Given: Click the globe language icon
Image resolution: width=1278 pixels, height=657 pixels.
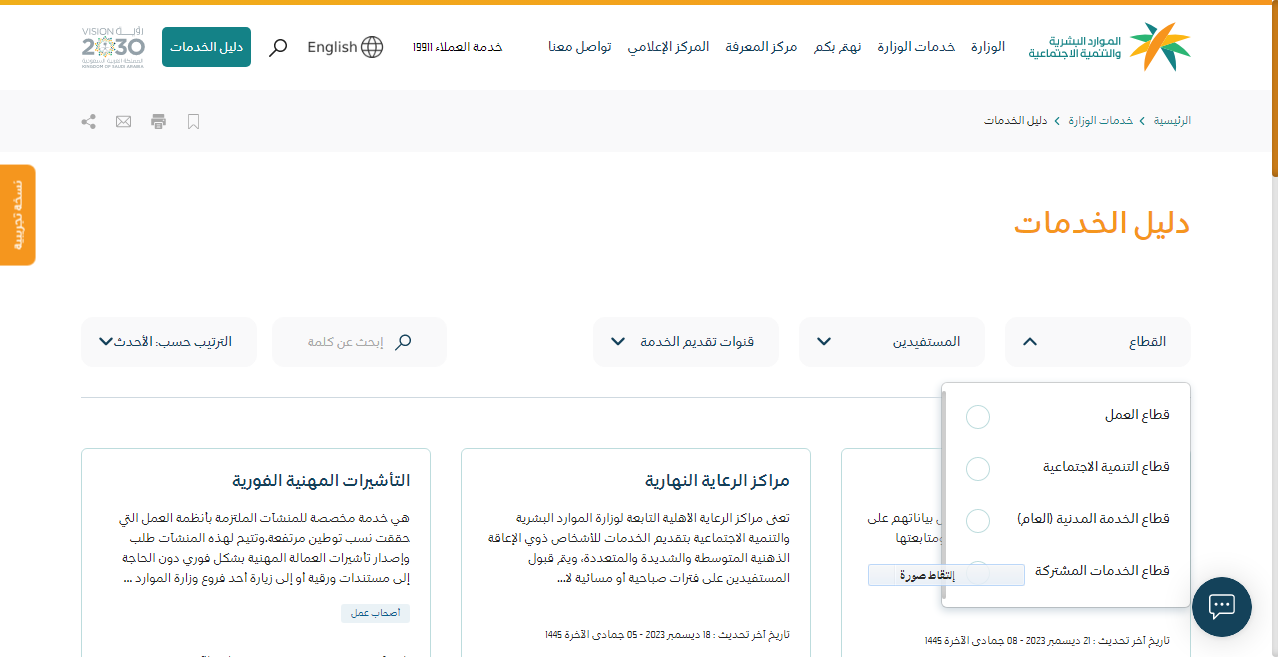Looking at the screenshot, I should pos(372,47).
